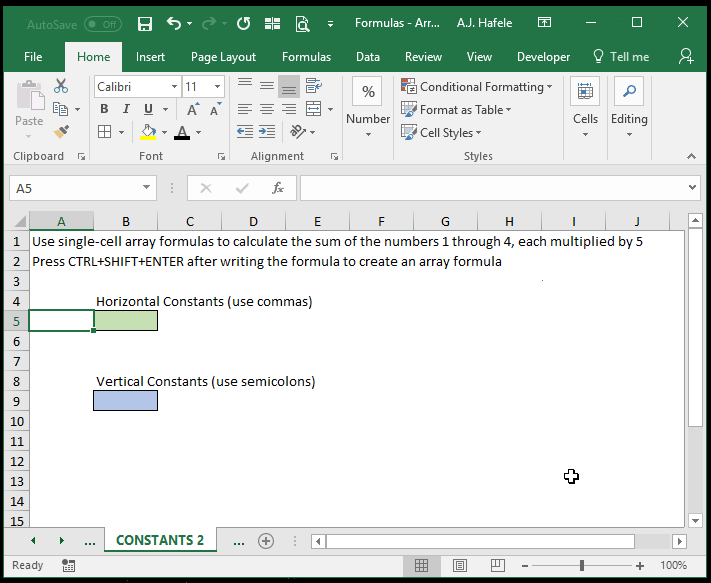Screen dimensions: 711x583
Task: Switch to the Formulas tab
Action: [x=307, y=57]
